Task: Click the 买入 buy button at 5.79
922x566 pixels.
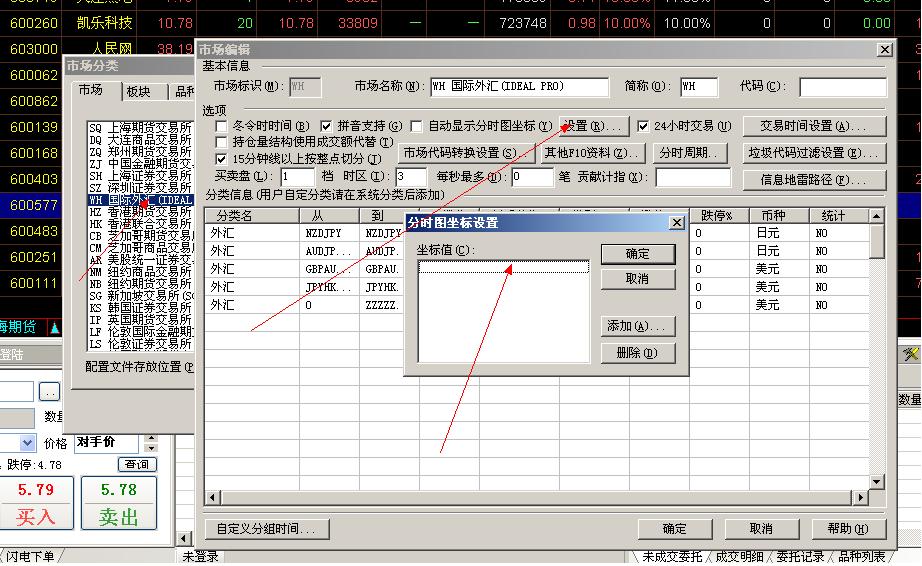Action: (x=36, y=503)
